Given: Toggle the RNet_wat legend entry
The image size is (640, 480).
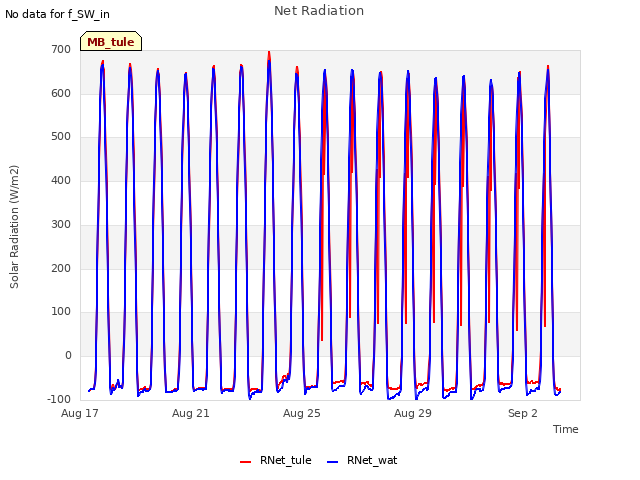Looking at the screenshot, I should (x=362, y=460).
